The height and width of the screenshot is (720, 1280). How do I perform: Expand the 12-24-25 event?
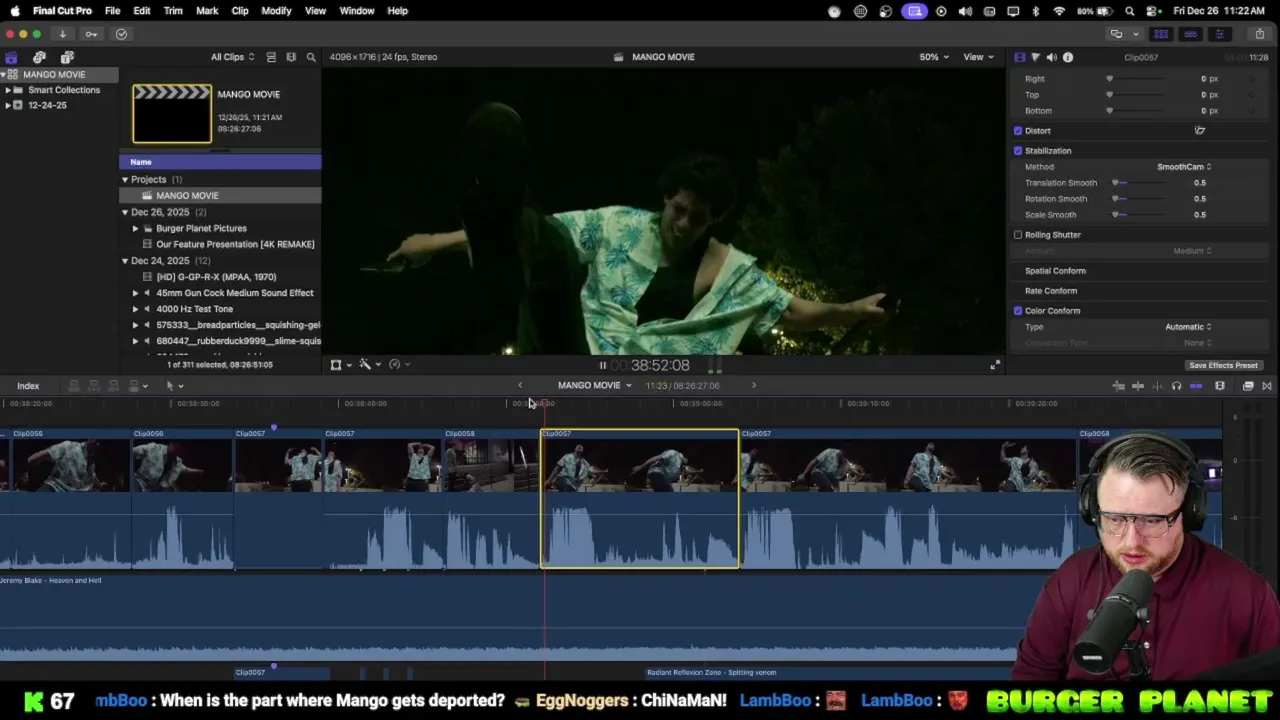click(8, 105)
